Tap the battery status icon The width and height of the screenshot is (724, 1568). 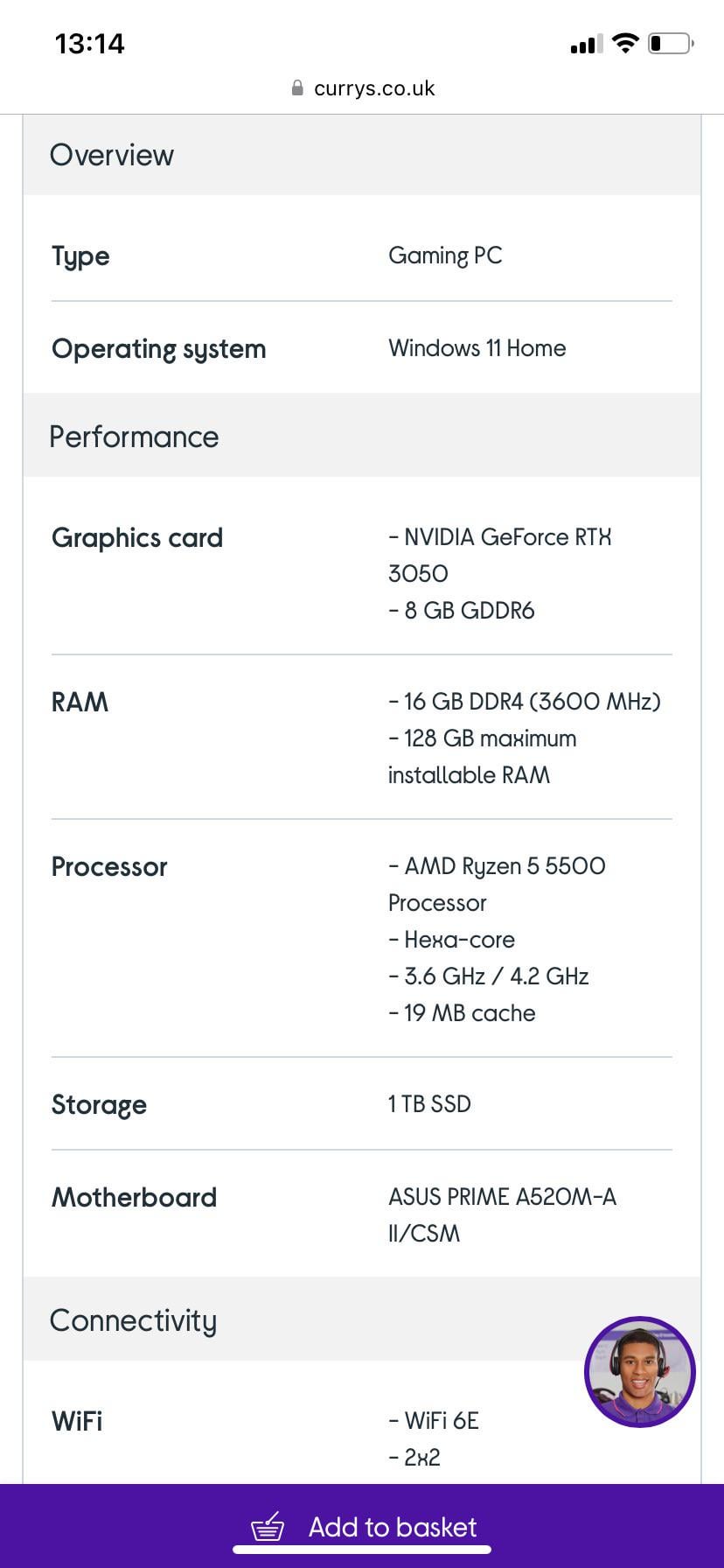671,43
